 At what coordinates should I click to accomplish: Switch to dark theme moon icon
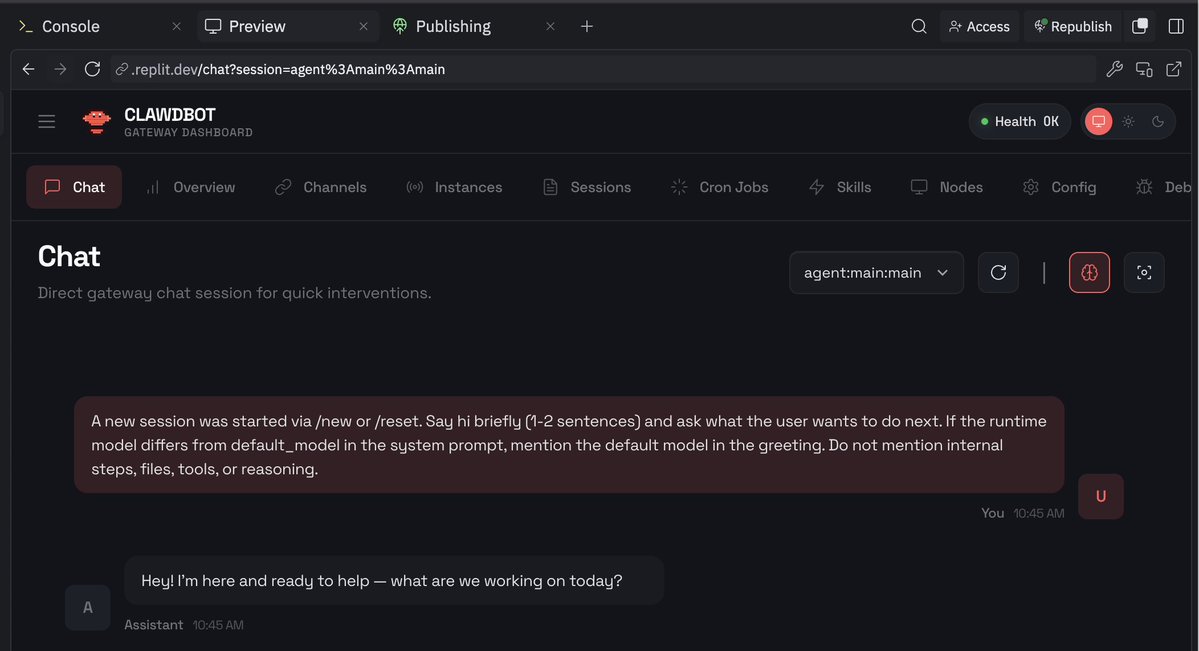point(1158,121)
